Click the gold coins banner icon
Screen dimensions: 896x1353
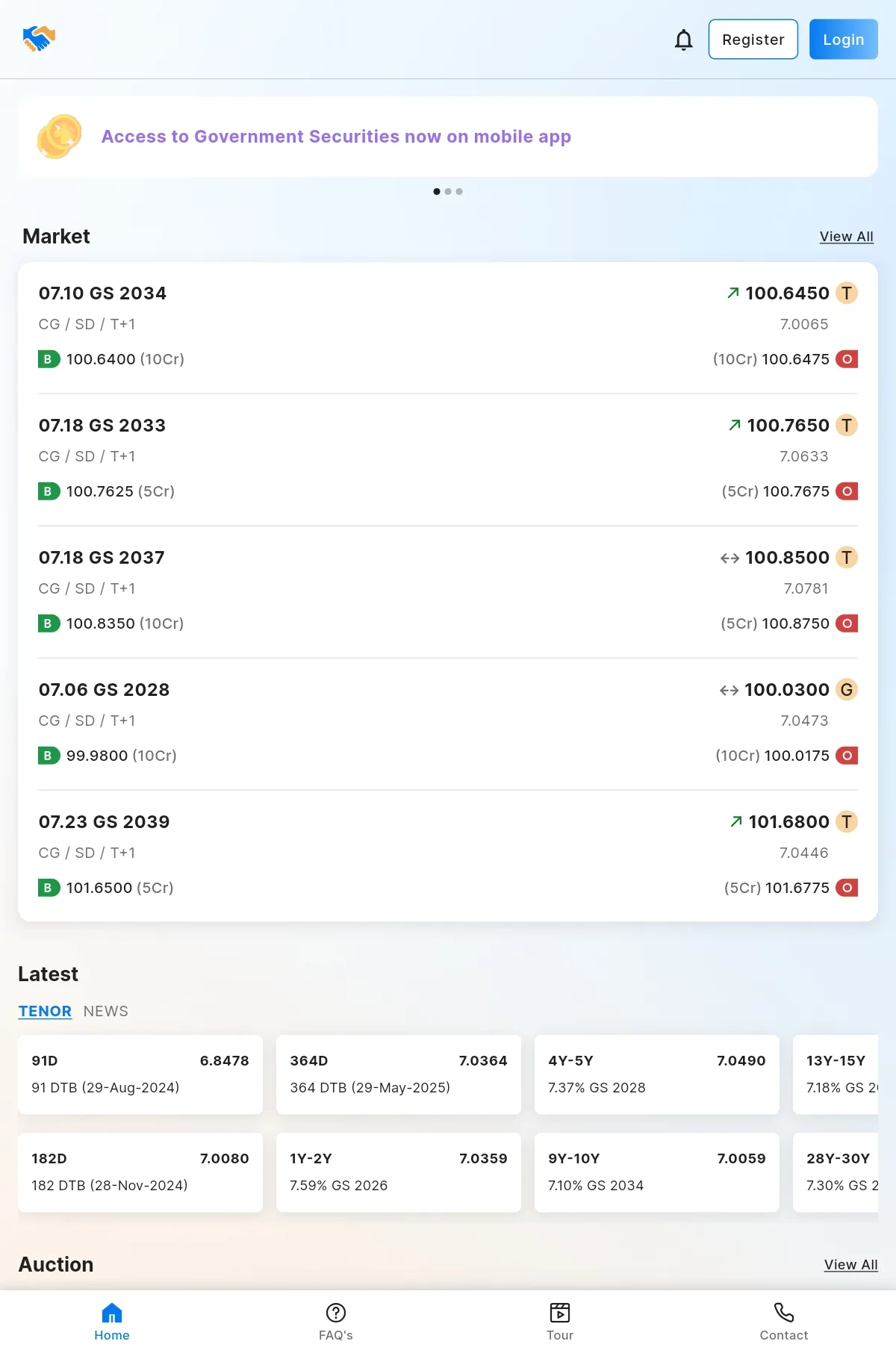tap(60, 137)
